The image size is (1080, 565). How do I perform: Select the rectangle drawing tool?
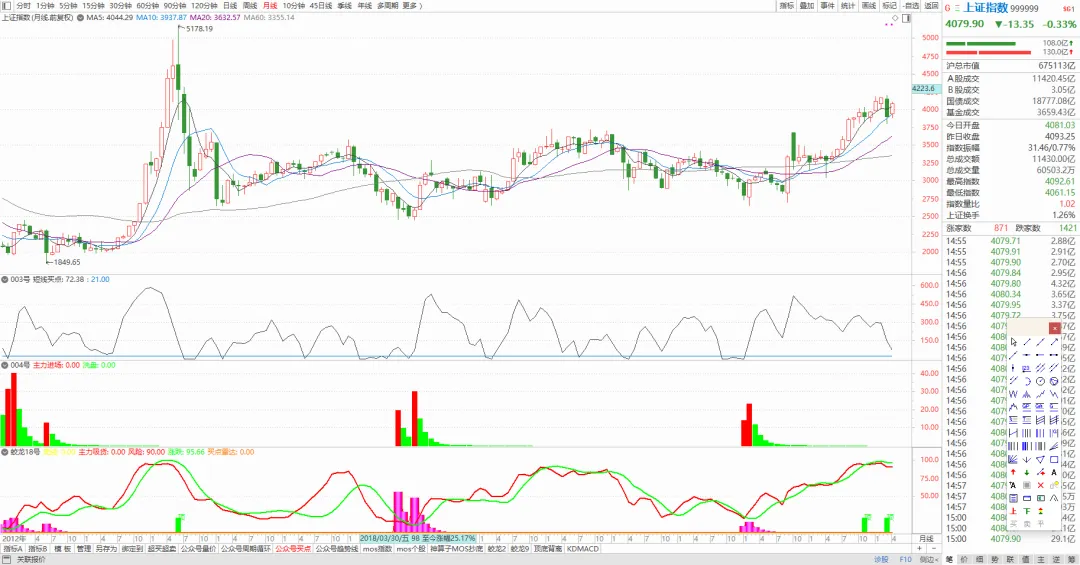coord(1054,460)
